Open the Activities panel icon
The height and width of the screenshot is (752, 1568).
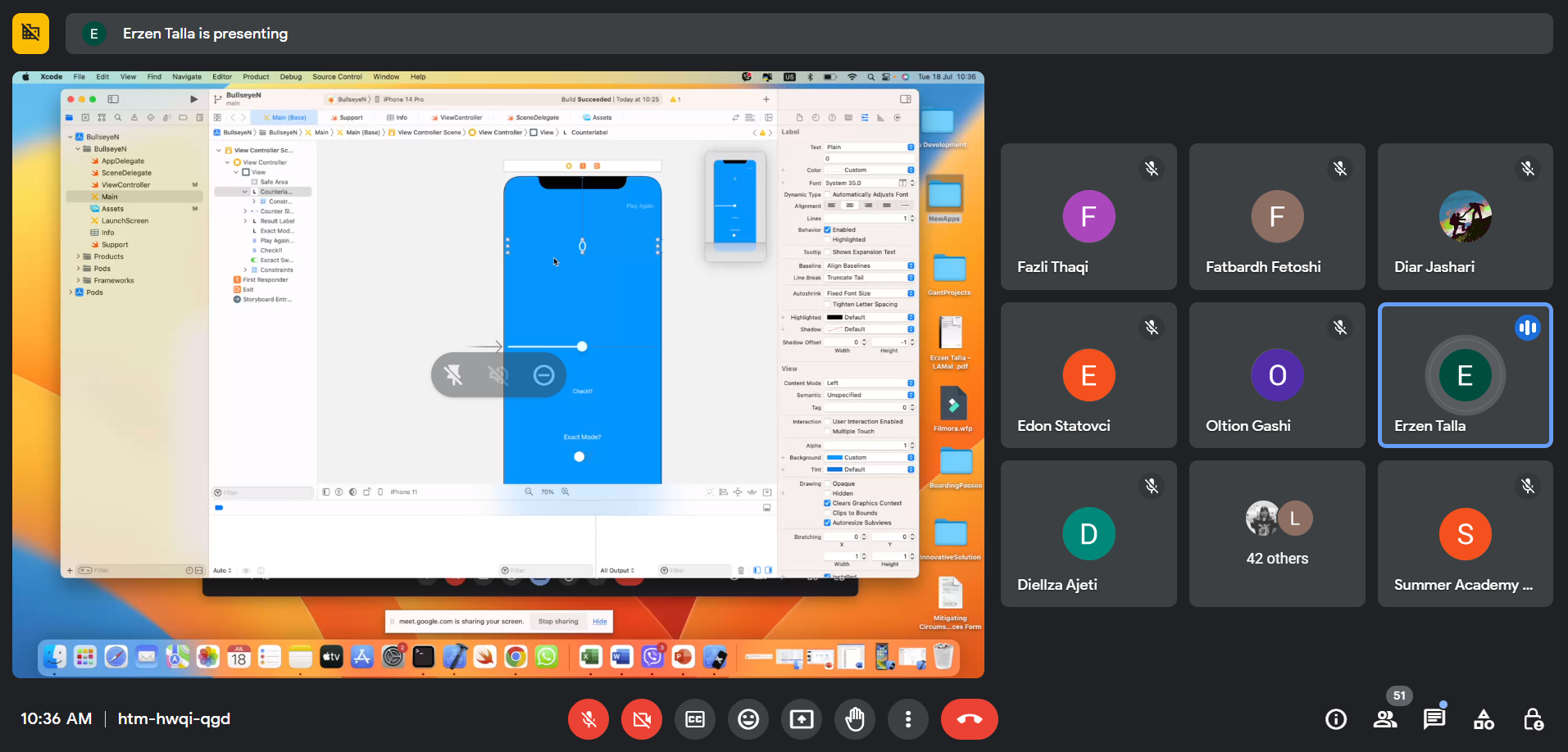tap(1484, 719)
